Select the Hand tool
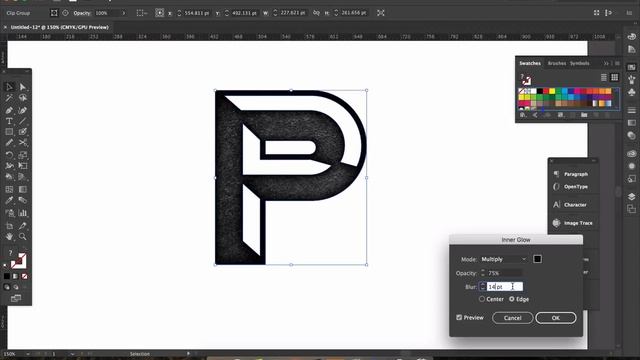640x360 pixels. pyautogui.click(x=9, y=237)
